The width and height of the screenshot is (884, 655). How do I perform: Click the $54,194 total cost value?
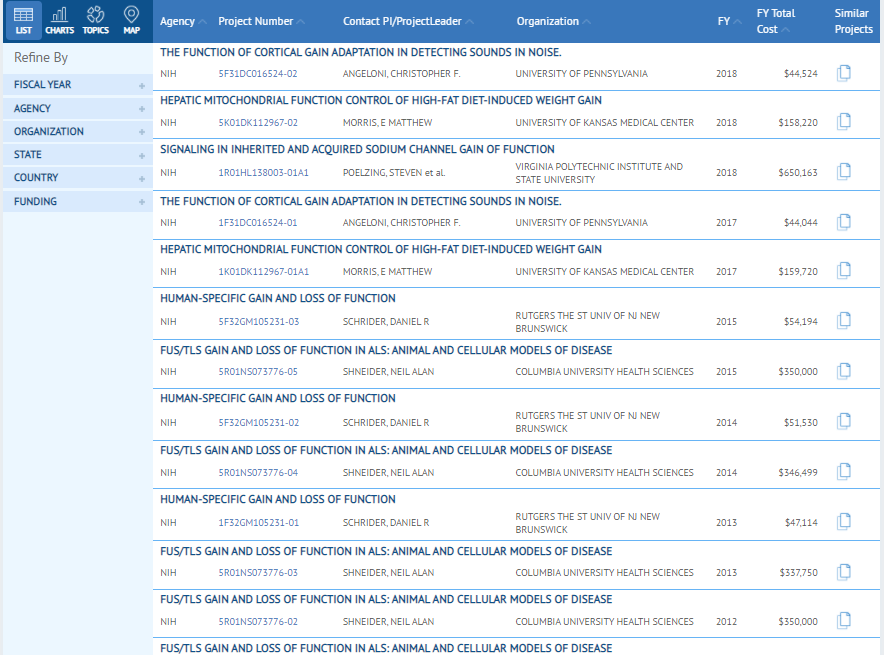pos(801,322)
